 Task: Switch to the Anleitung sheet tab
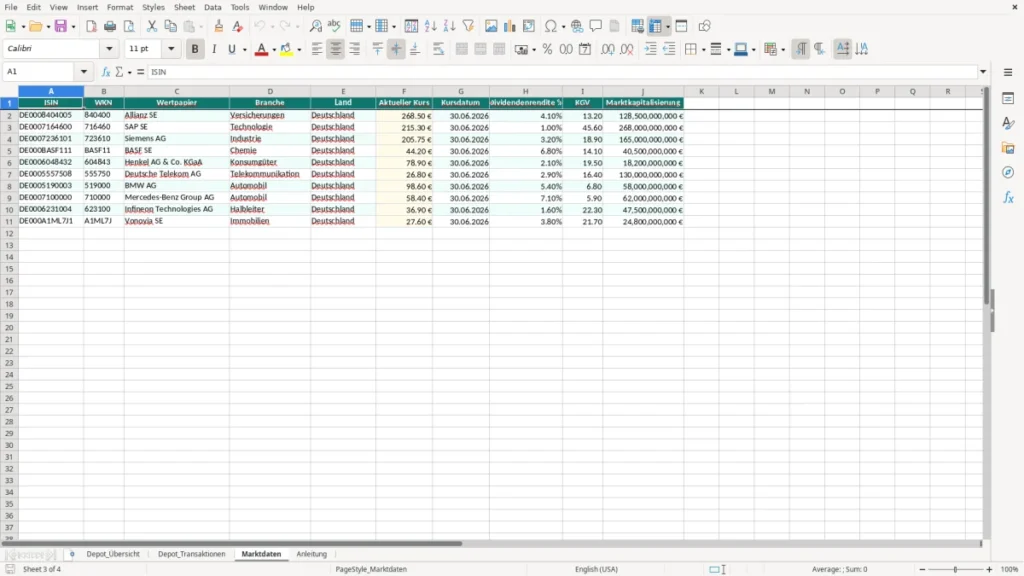[x=312, y=554]
